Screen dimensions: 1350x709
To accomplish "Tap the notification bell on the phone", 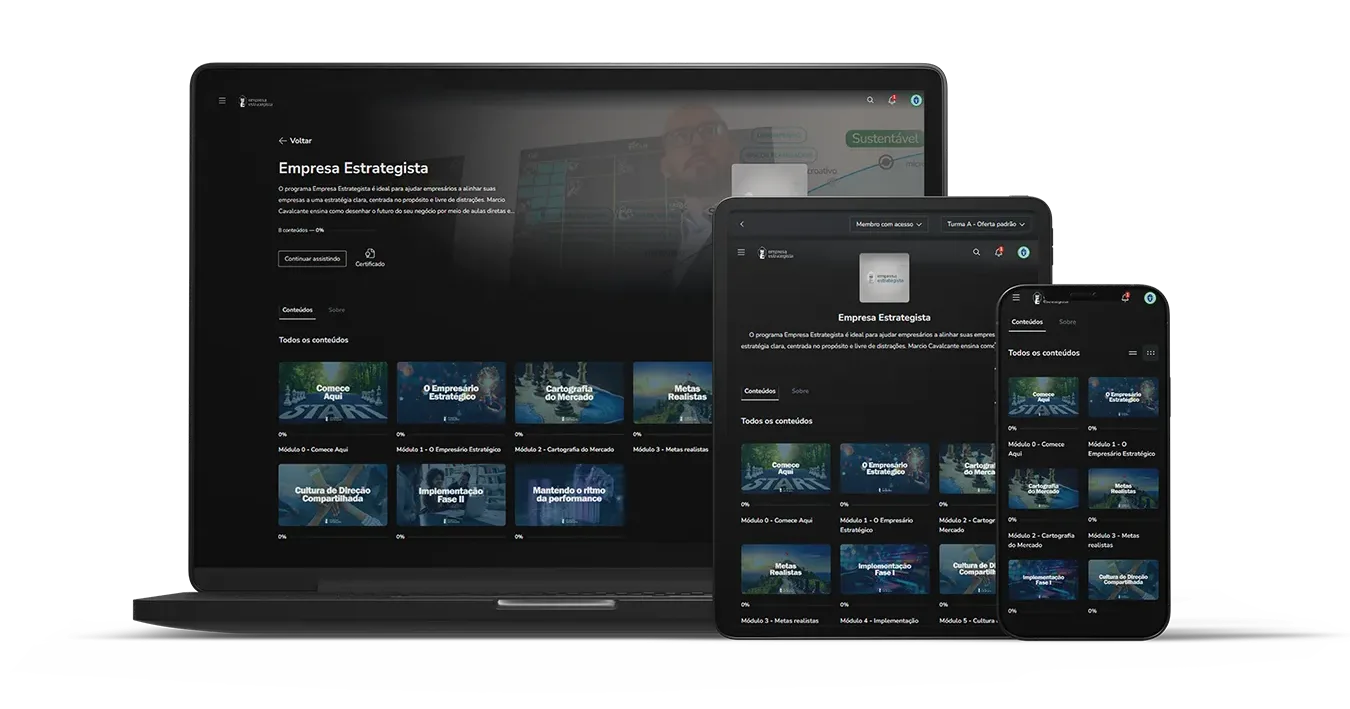I will coord(1125,297).
